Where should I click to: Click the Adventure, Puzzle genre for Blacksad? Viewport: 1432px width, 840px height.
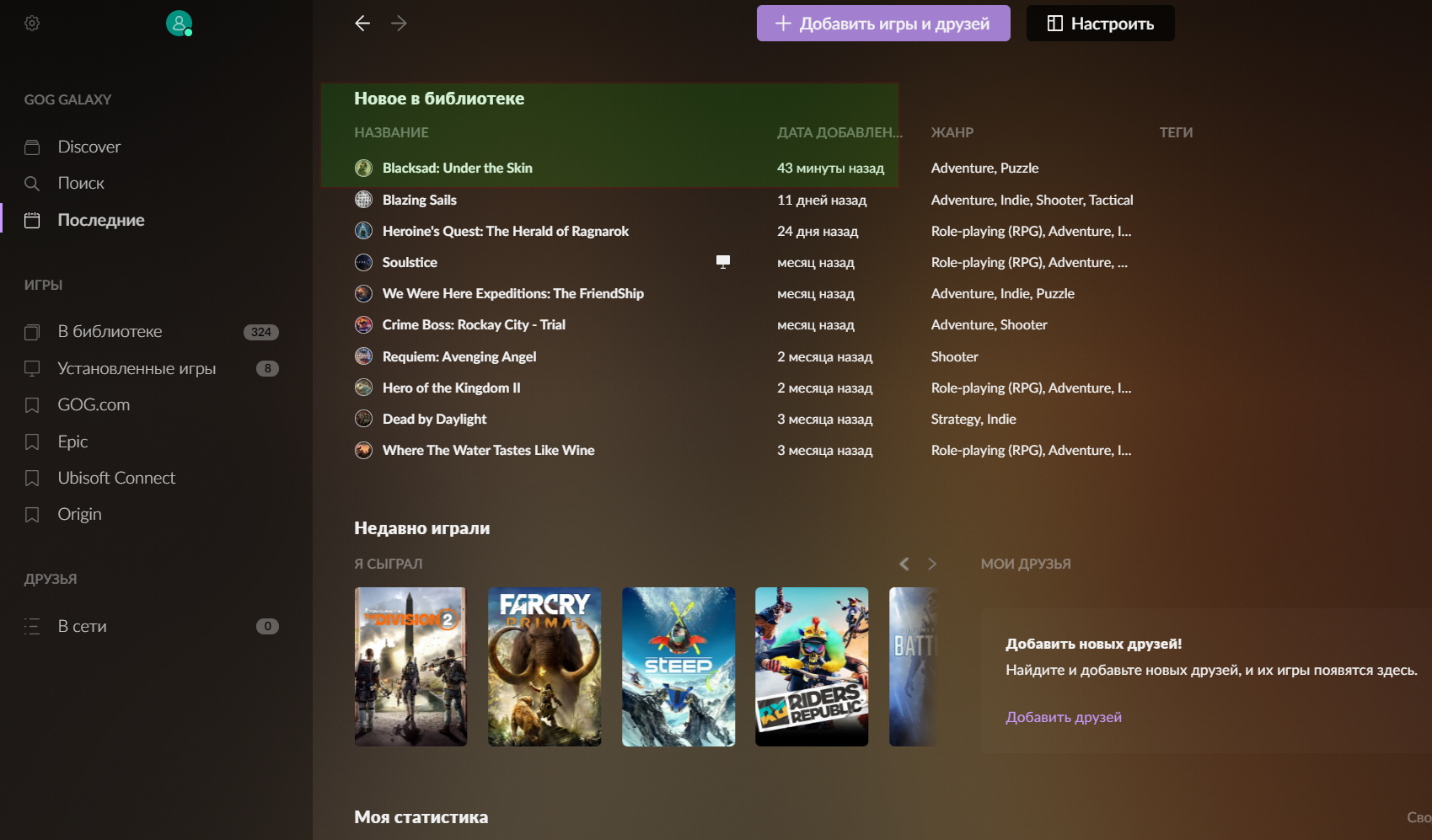tap(984, 168)
